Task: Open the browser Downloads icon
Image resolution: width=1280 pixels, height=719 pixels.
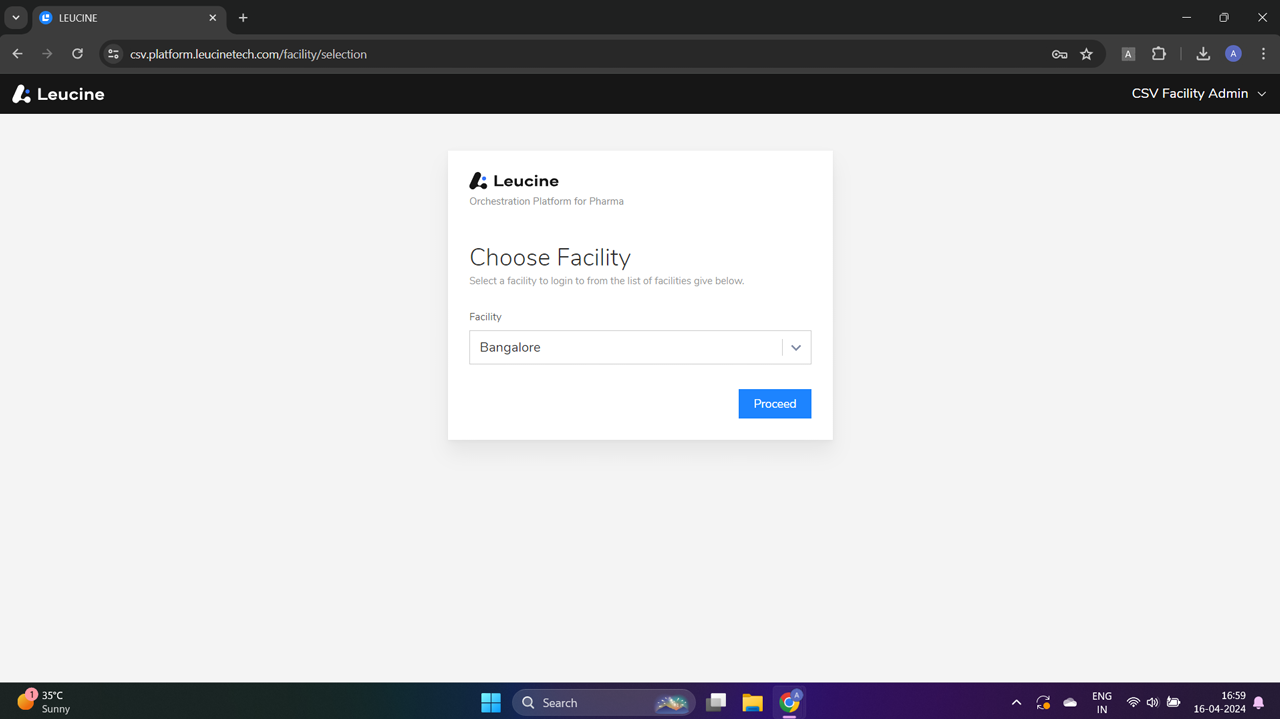Action: click(x=1203, y=54)
